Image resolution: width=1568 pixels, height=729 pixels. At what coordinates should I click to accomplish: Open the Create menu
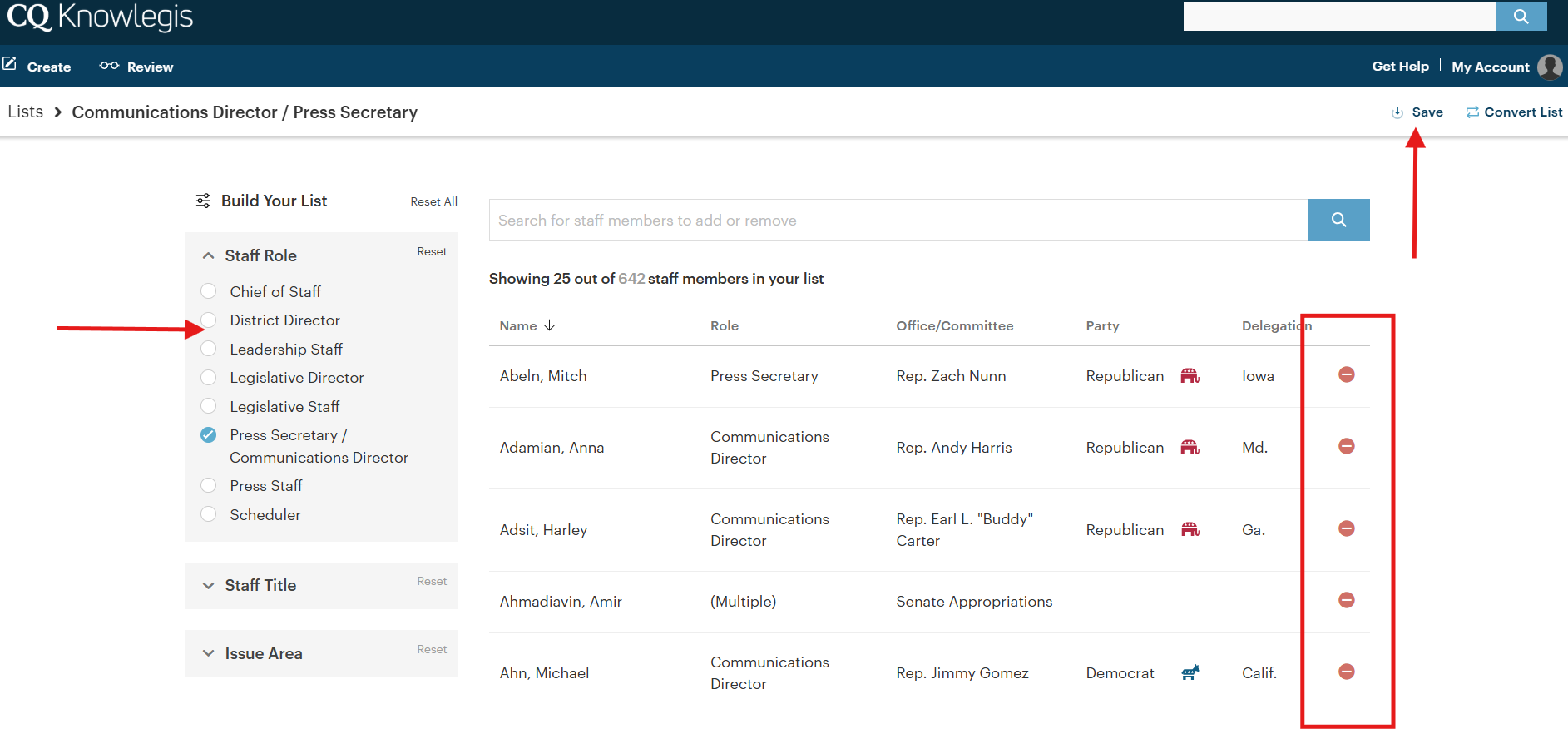point(38,67)
